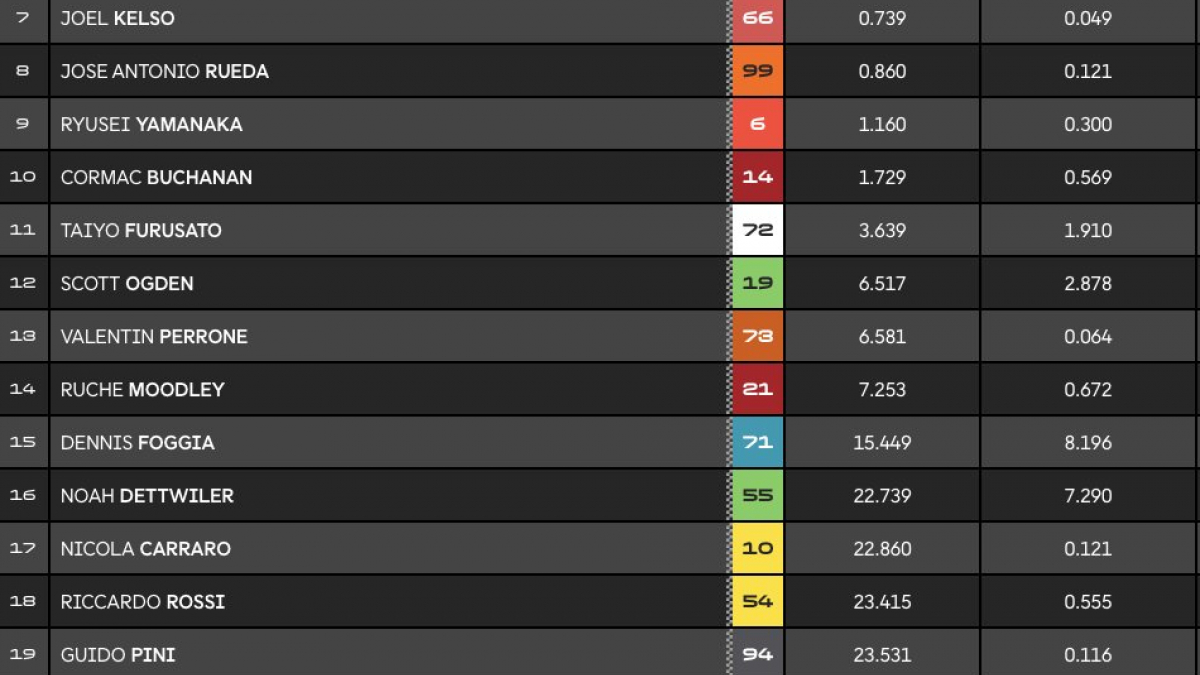Screen dimensions: 1200x675
Task: Click the grey number 94 badge
Action: pyautogui.click(x=757, y=655)
